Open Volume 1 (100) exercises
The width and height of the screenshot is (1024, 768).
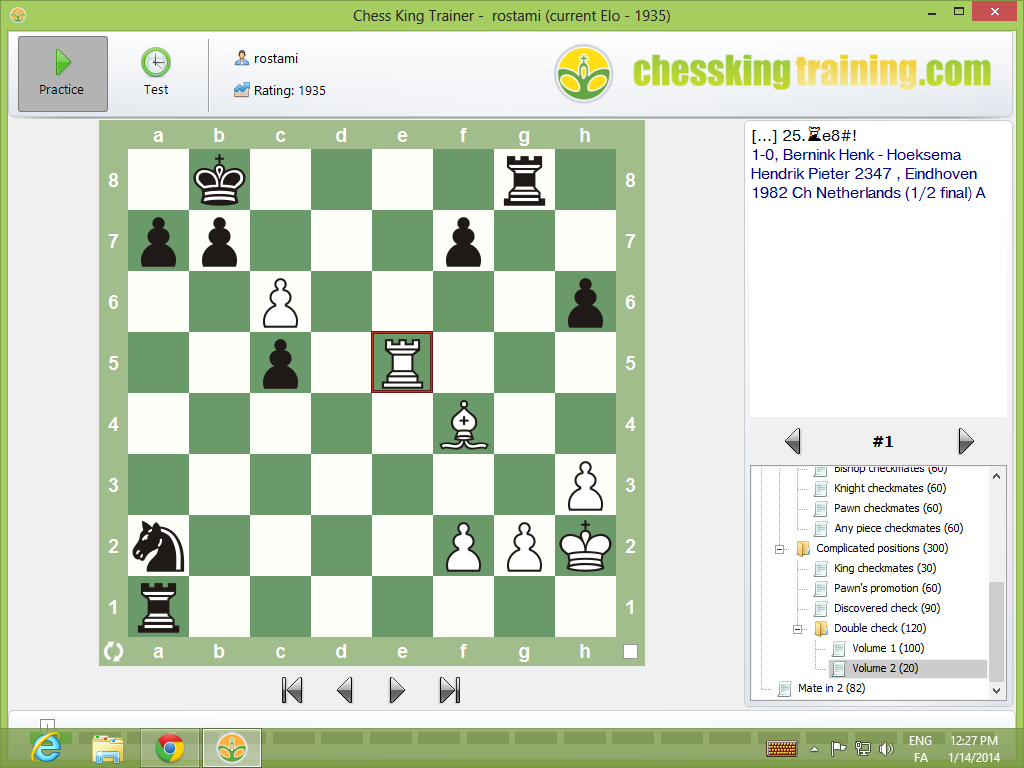888,648
